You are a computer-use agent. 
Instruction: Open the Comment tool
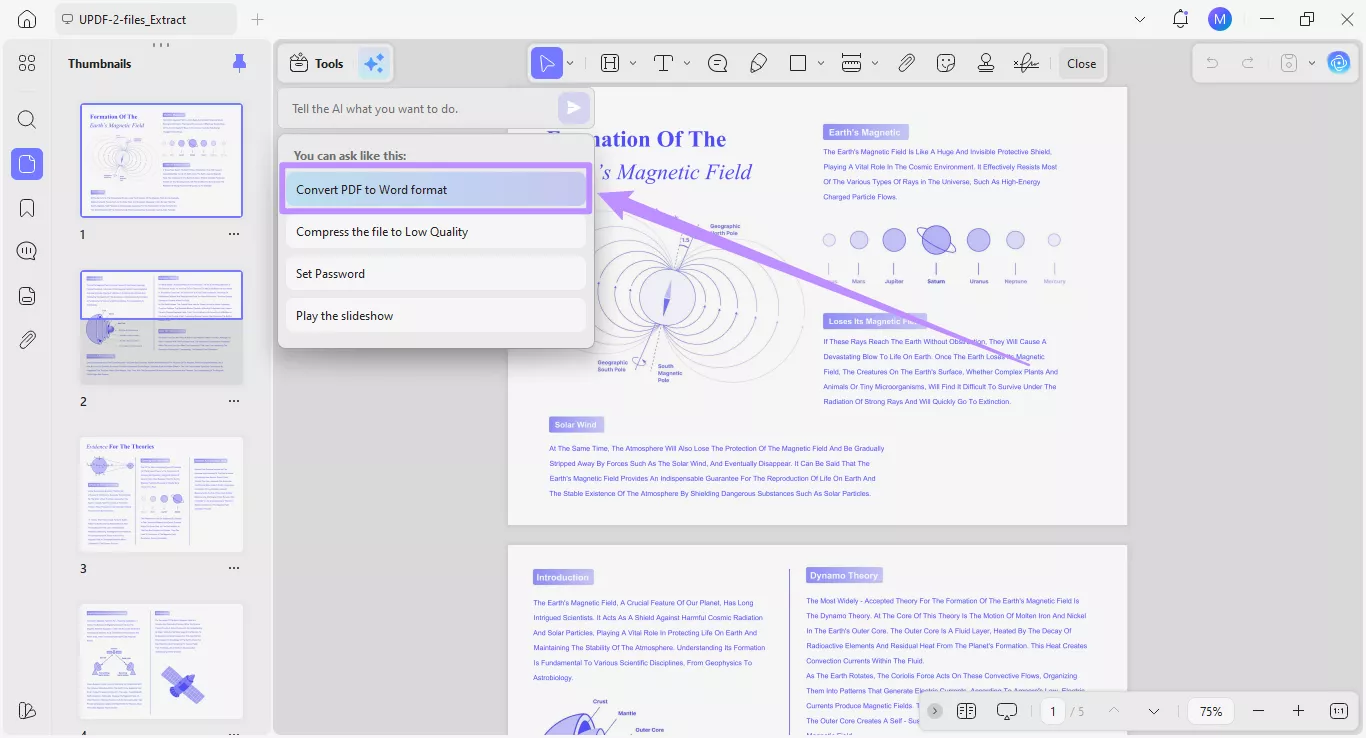(717, 62)
